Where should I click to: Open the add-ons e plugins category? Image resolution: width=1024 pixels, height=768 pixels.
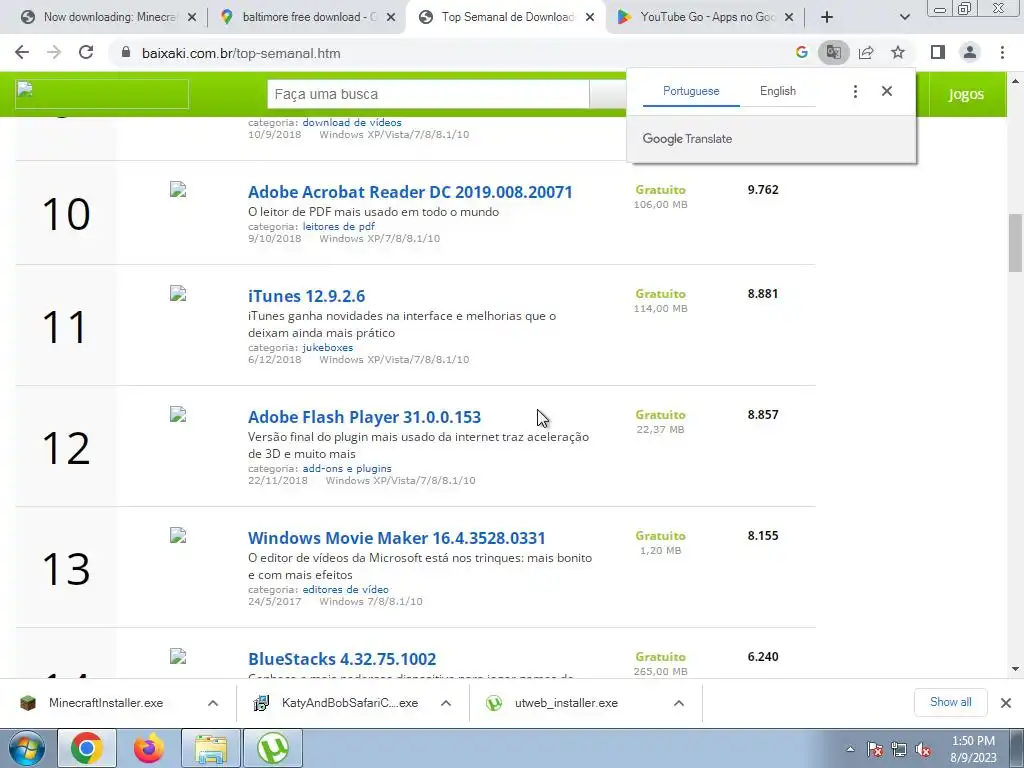point(347,468)
